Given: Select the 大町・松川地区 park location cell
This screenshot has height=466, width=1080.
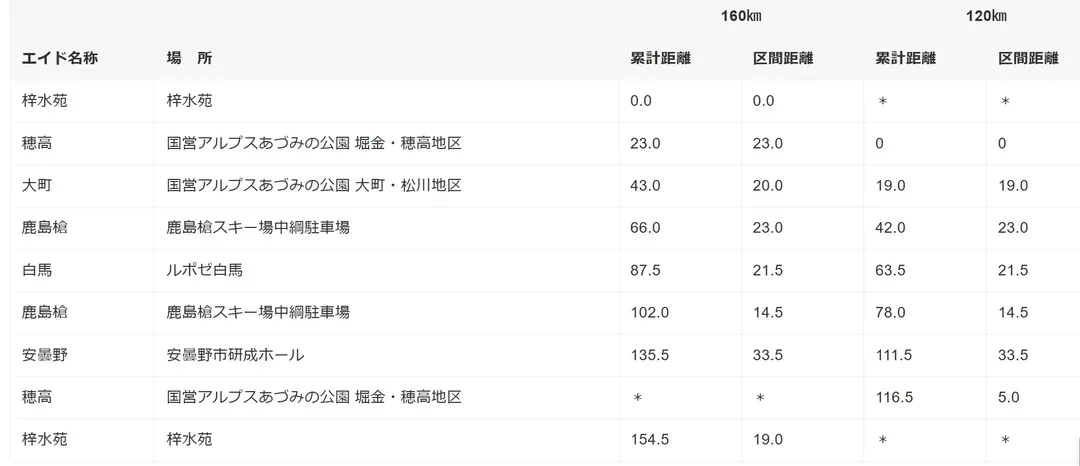Looking at the screenshot, I should click(314, 186).
